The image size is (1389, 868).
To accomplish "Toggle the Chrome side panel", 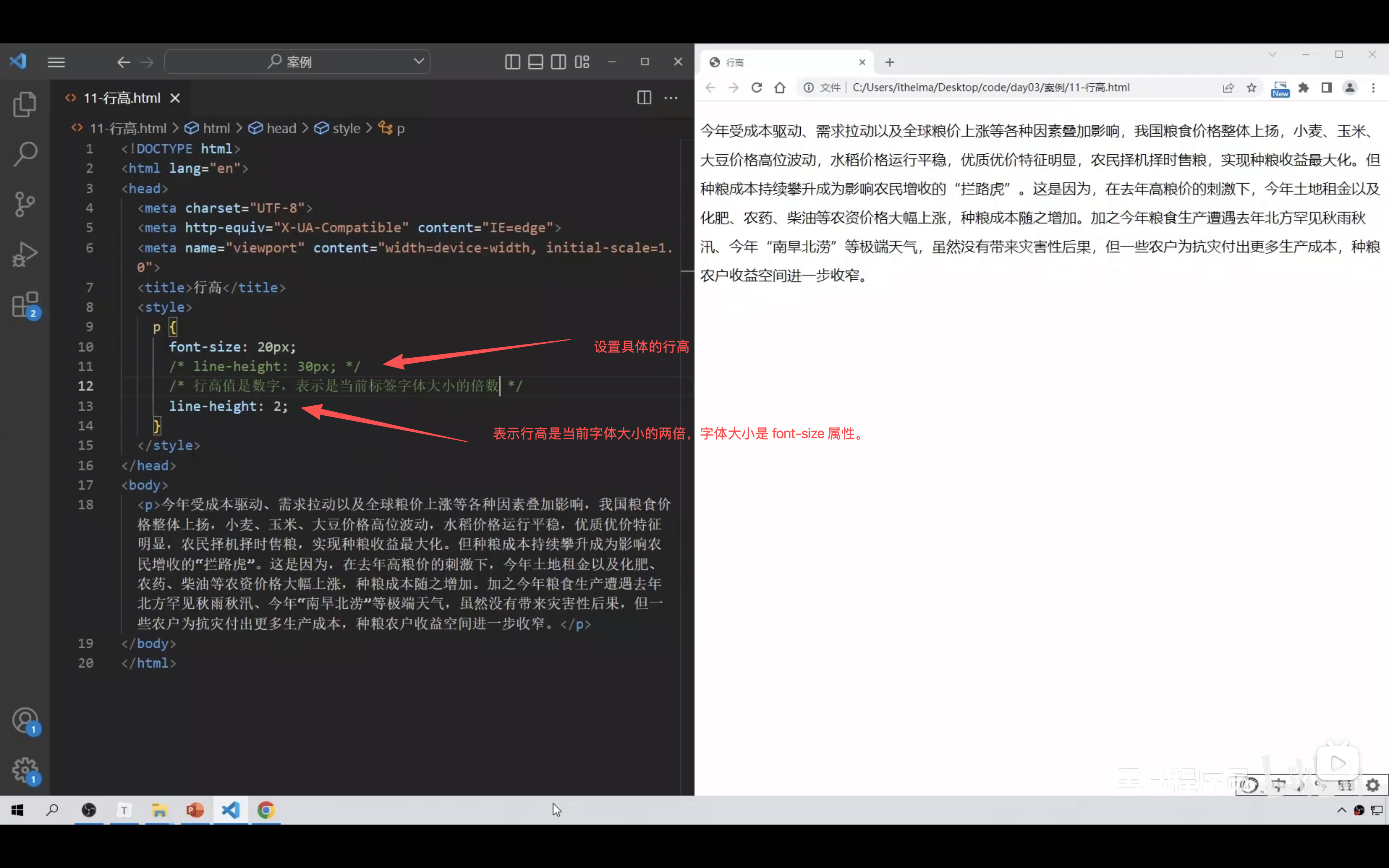I will [x=1327, y=87].
